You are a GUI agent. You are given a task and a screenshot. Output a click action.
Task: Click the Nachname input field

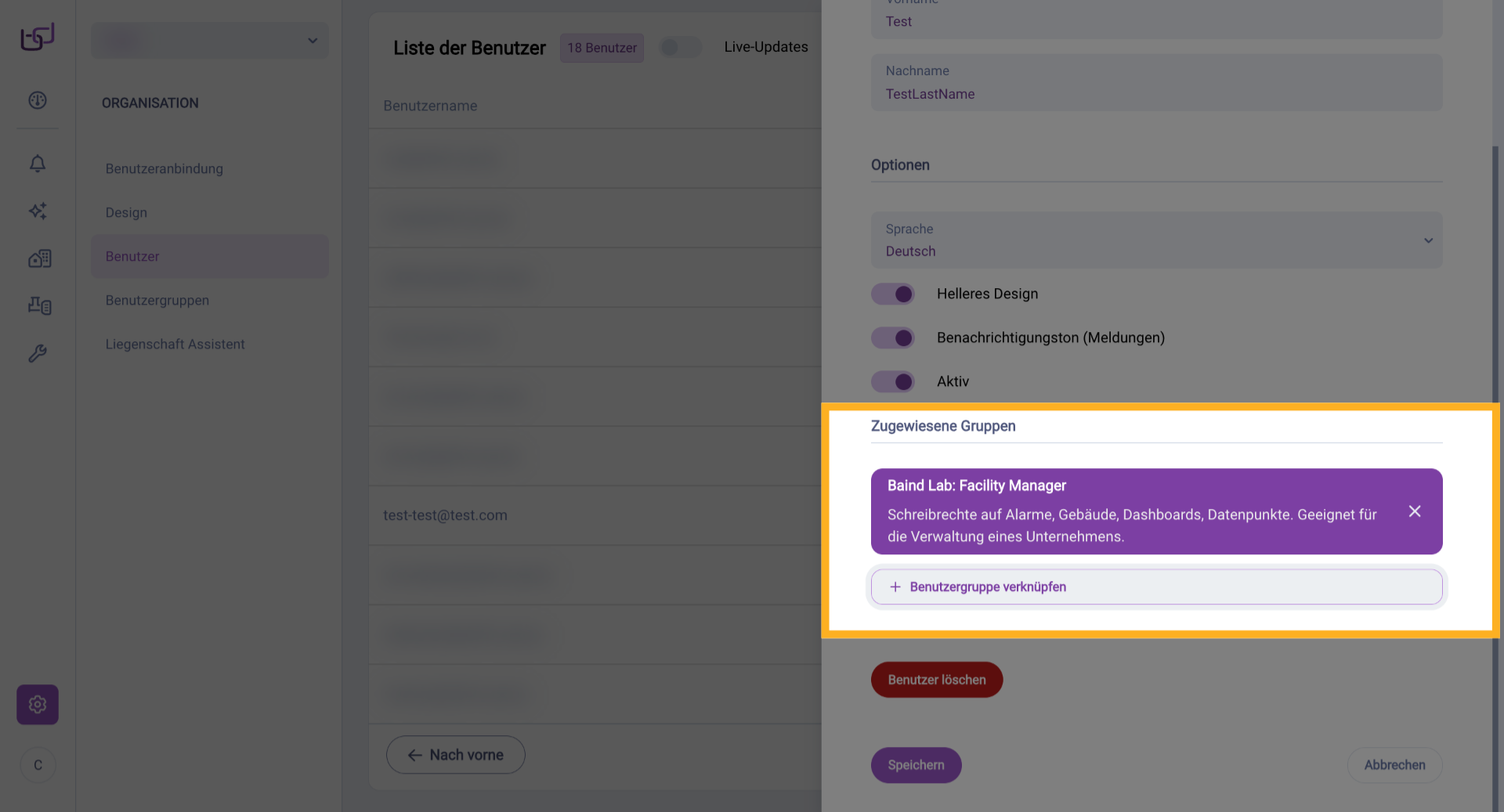(1156, 83)
